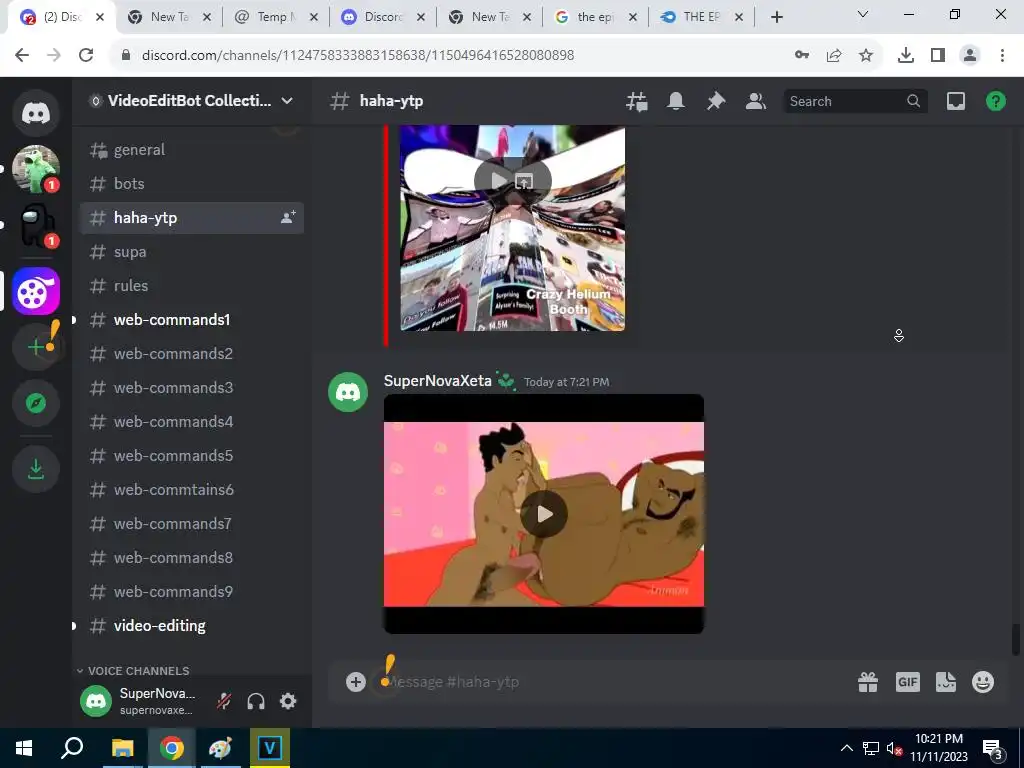Open Windows Start menu
This screenshot has height=768, width=1024.
(x=24, y=748)
